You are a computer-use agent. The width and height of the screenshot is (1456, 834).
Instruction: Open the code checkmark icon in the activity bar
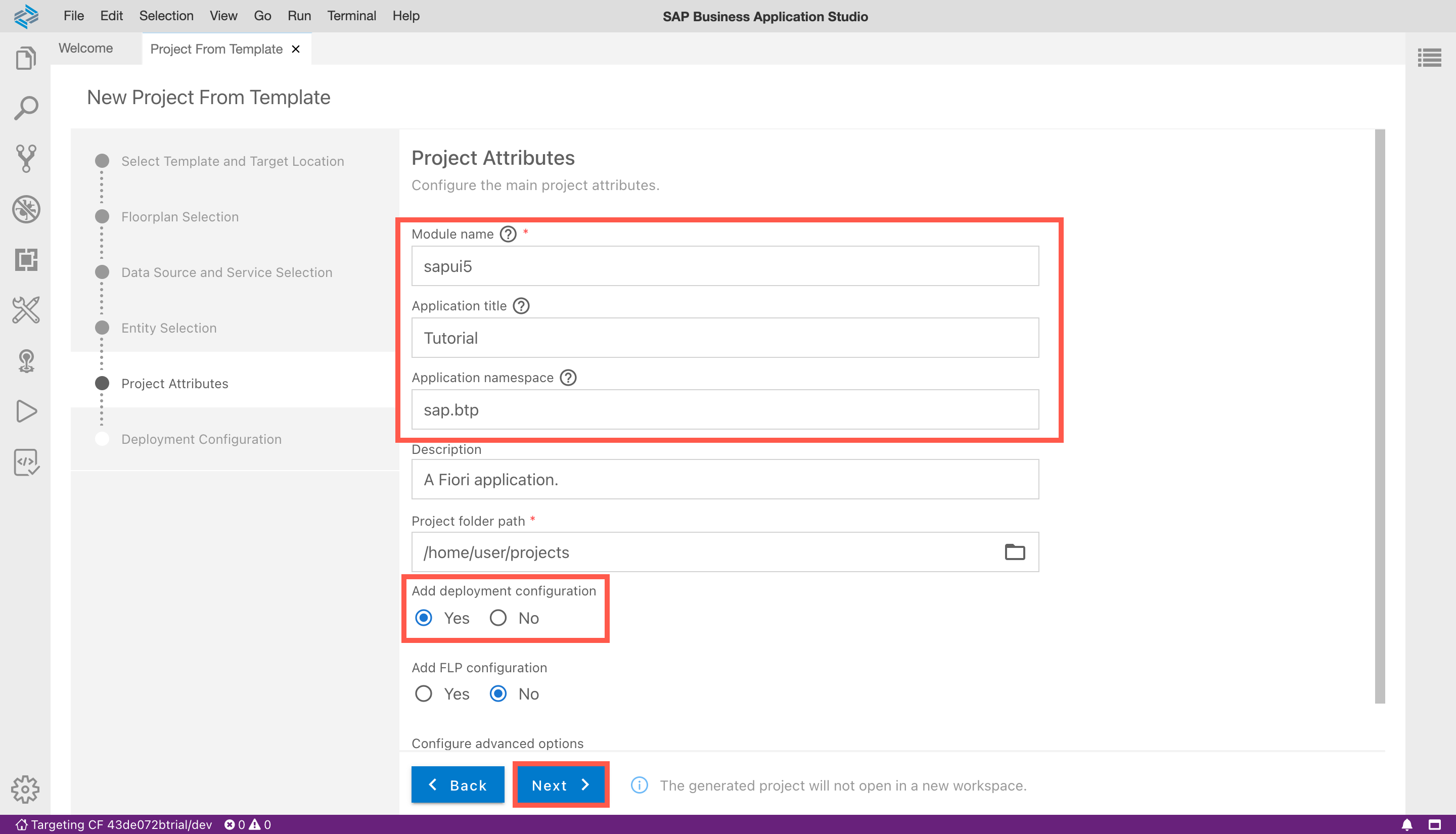(26, 462)
